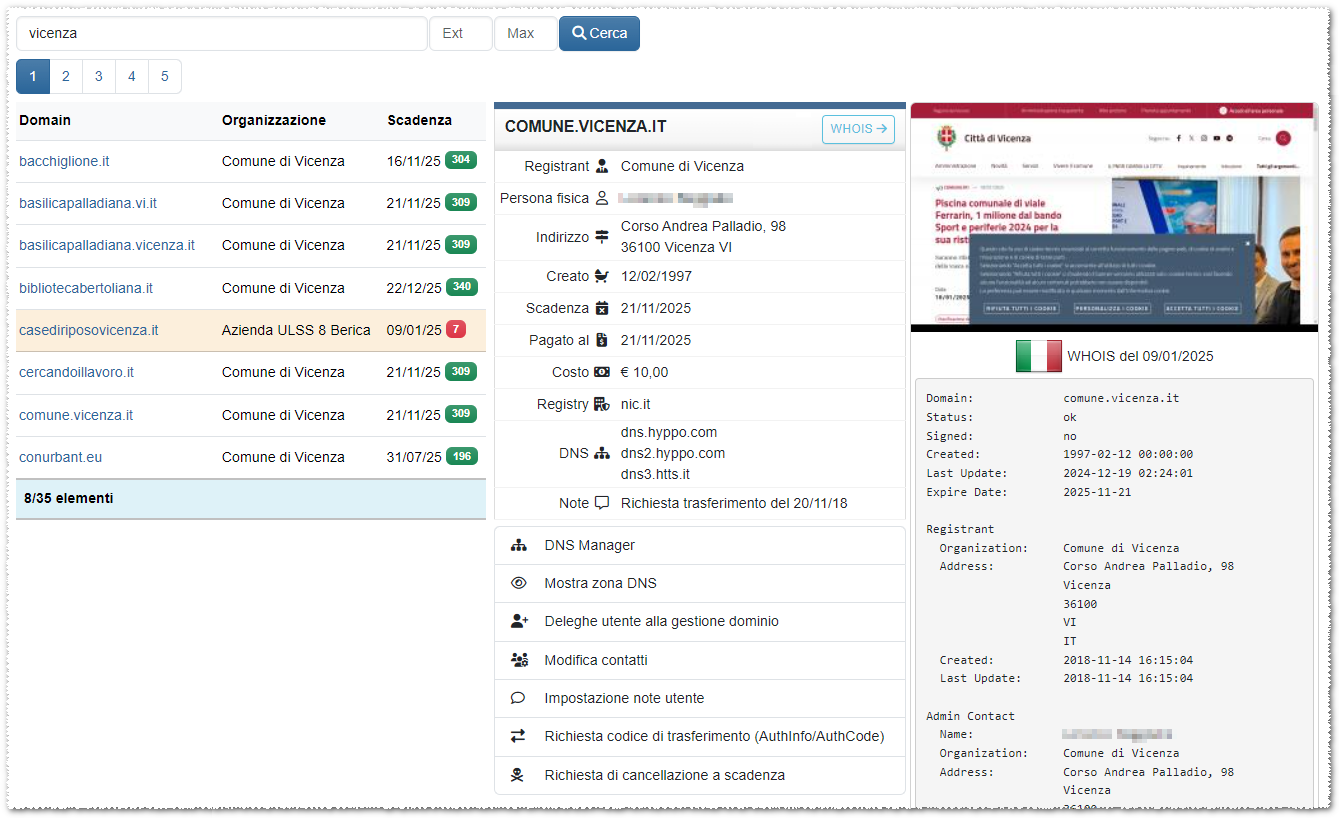Screen dimensions: 1339x818
Task: Open Deleghe utente alla gestione dominio
Action: coord(700,621)
